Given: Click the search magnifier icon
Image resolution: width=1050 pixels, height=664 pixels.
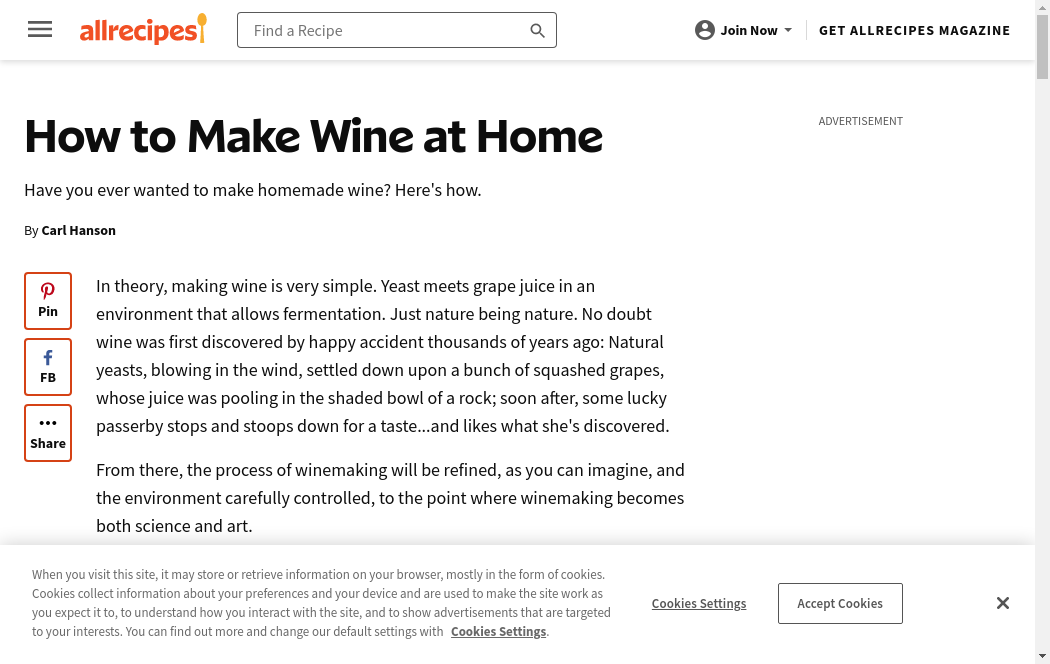Looking at the screenshot, I should 537,31.
